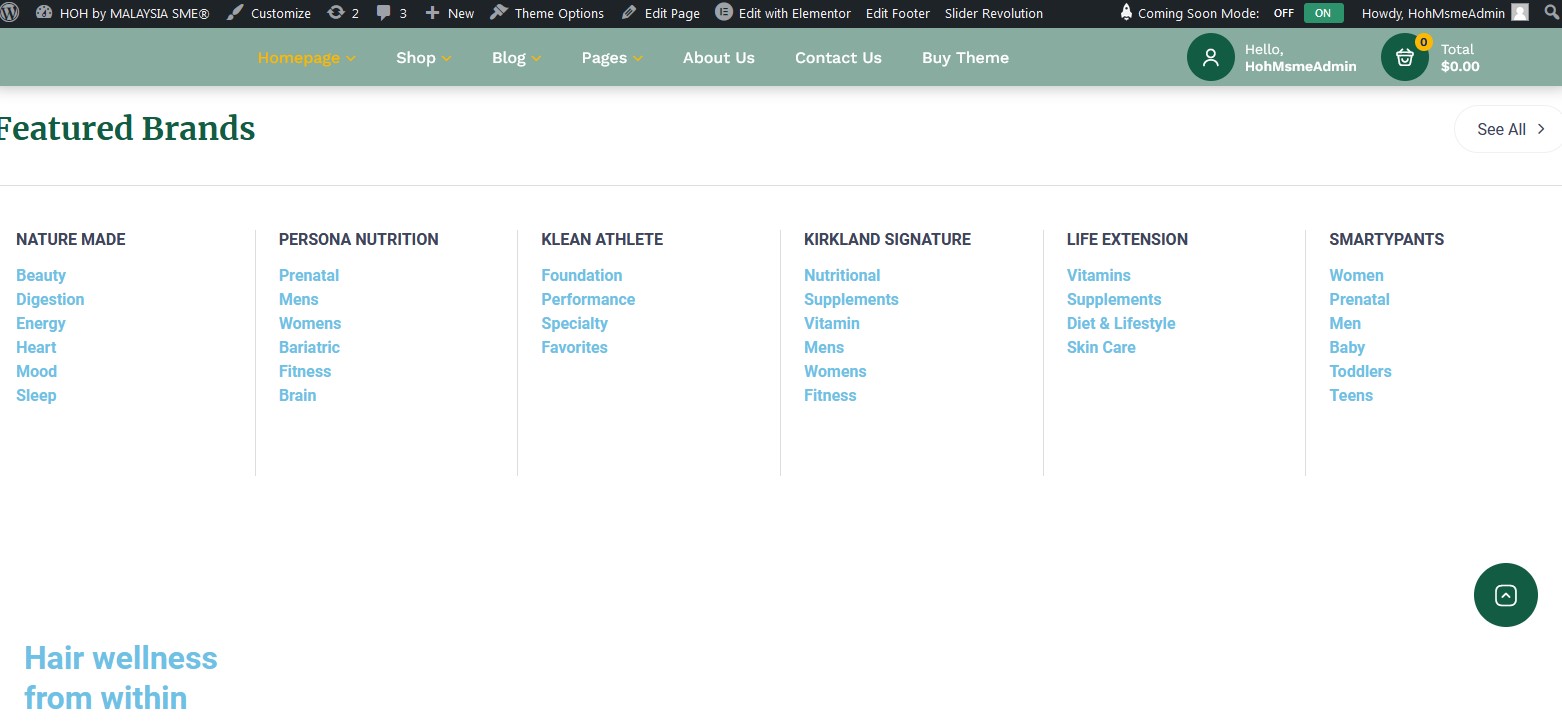Click the admin avatar in the admin bar

1520,13
